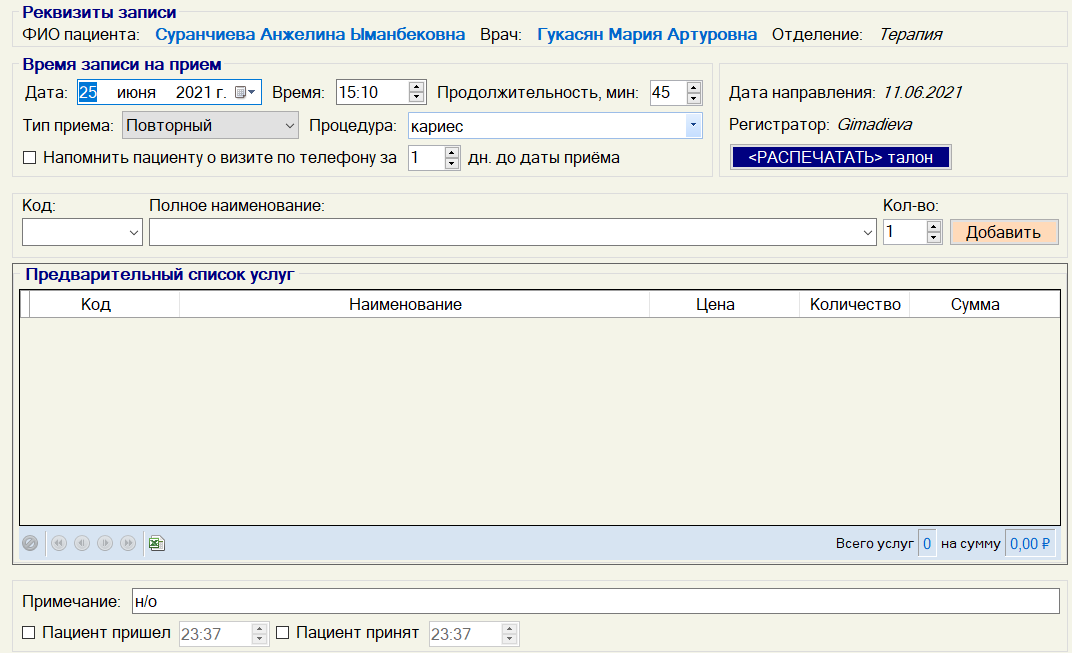Click the cancel circle icon in the services toolbar
Screen dimensions: 1072x653
[30, 543]
